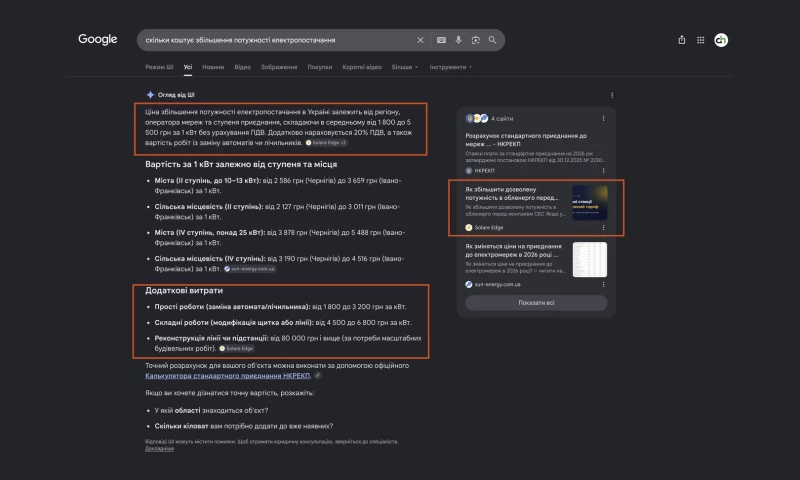Screen dimensions: 800x480
Task: Open the Google account avatar
Action: [x=721, y=40]
